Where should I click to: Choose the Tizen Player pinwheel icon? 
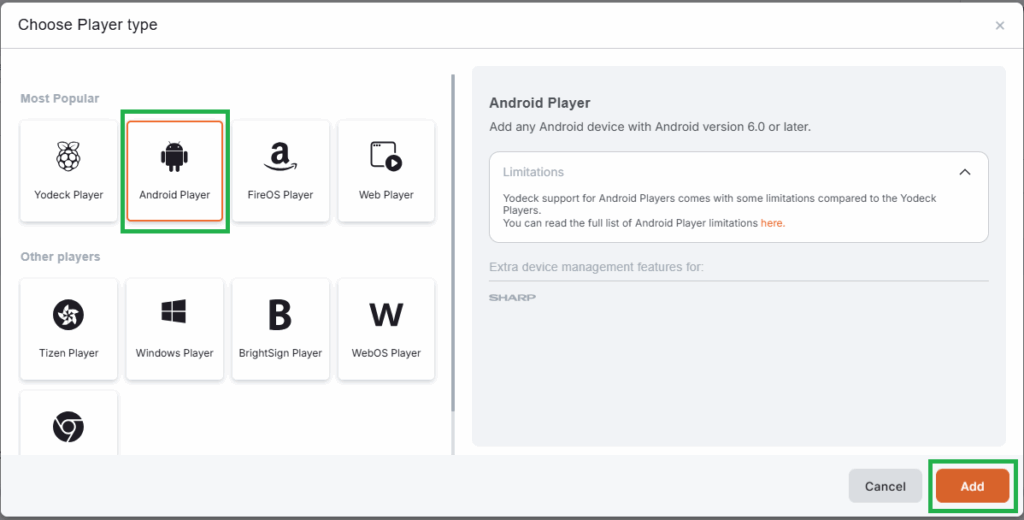click(68, 315)
